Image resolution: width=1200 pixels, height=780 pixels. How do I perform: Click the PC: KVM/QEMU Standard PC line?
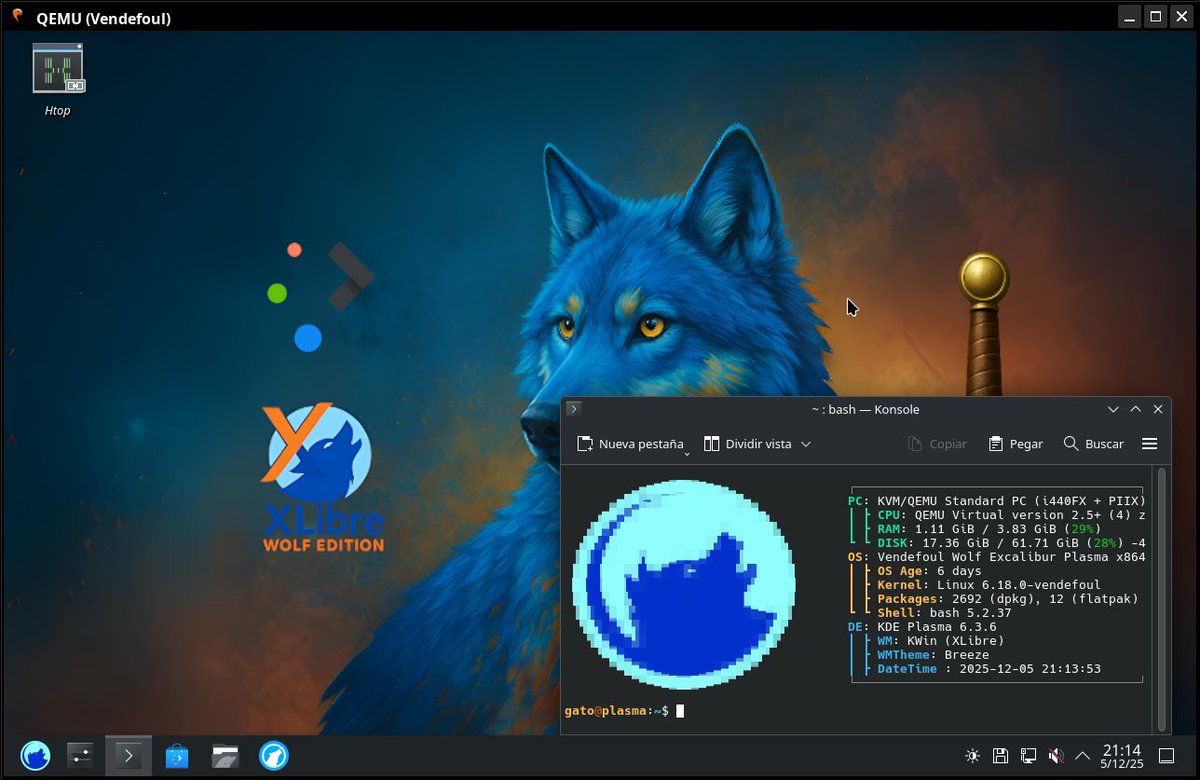pos(996,500)
